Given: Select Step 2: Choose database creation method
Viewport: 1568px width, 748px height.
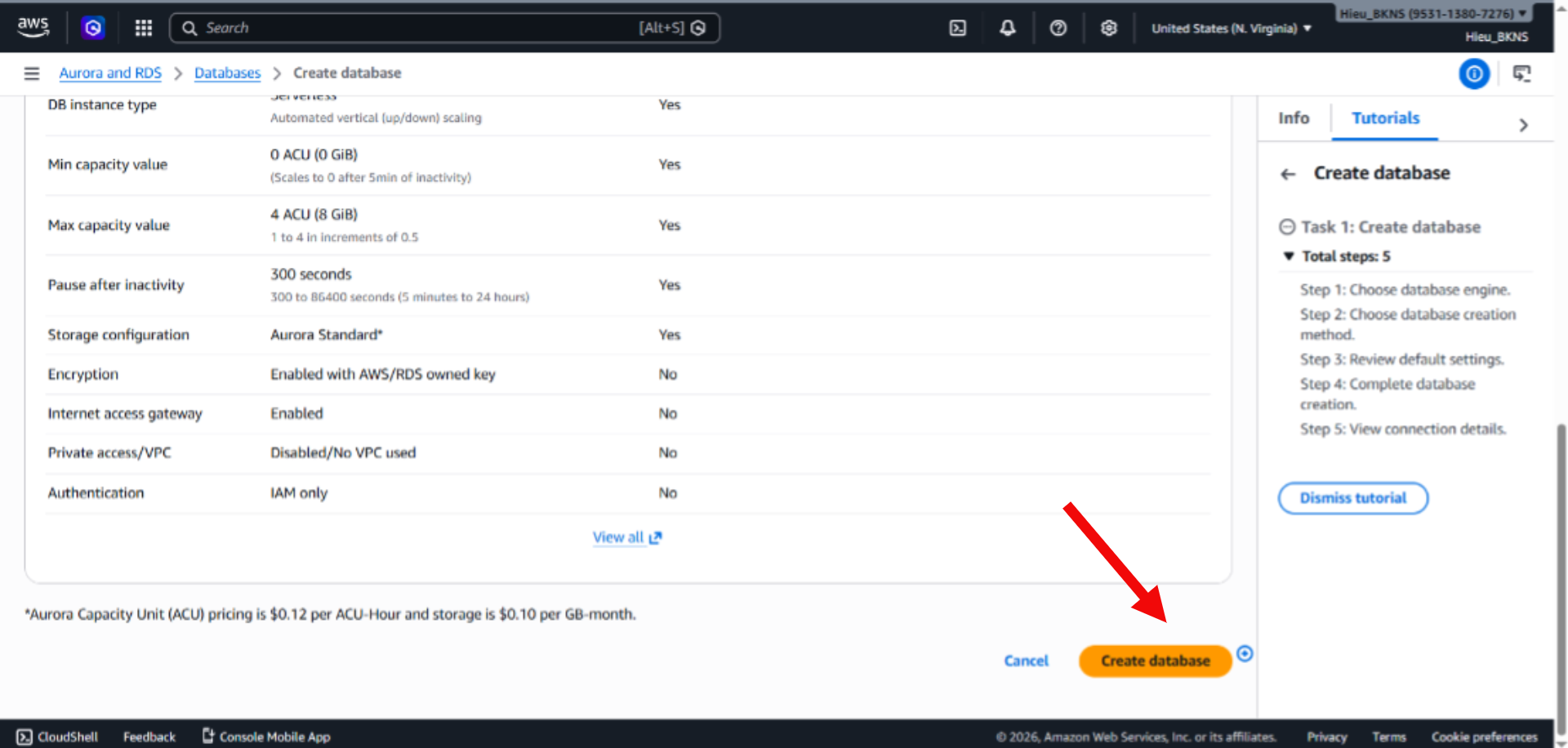Looking at the screenshot, I should (x=1408, y=324).
